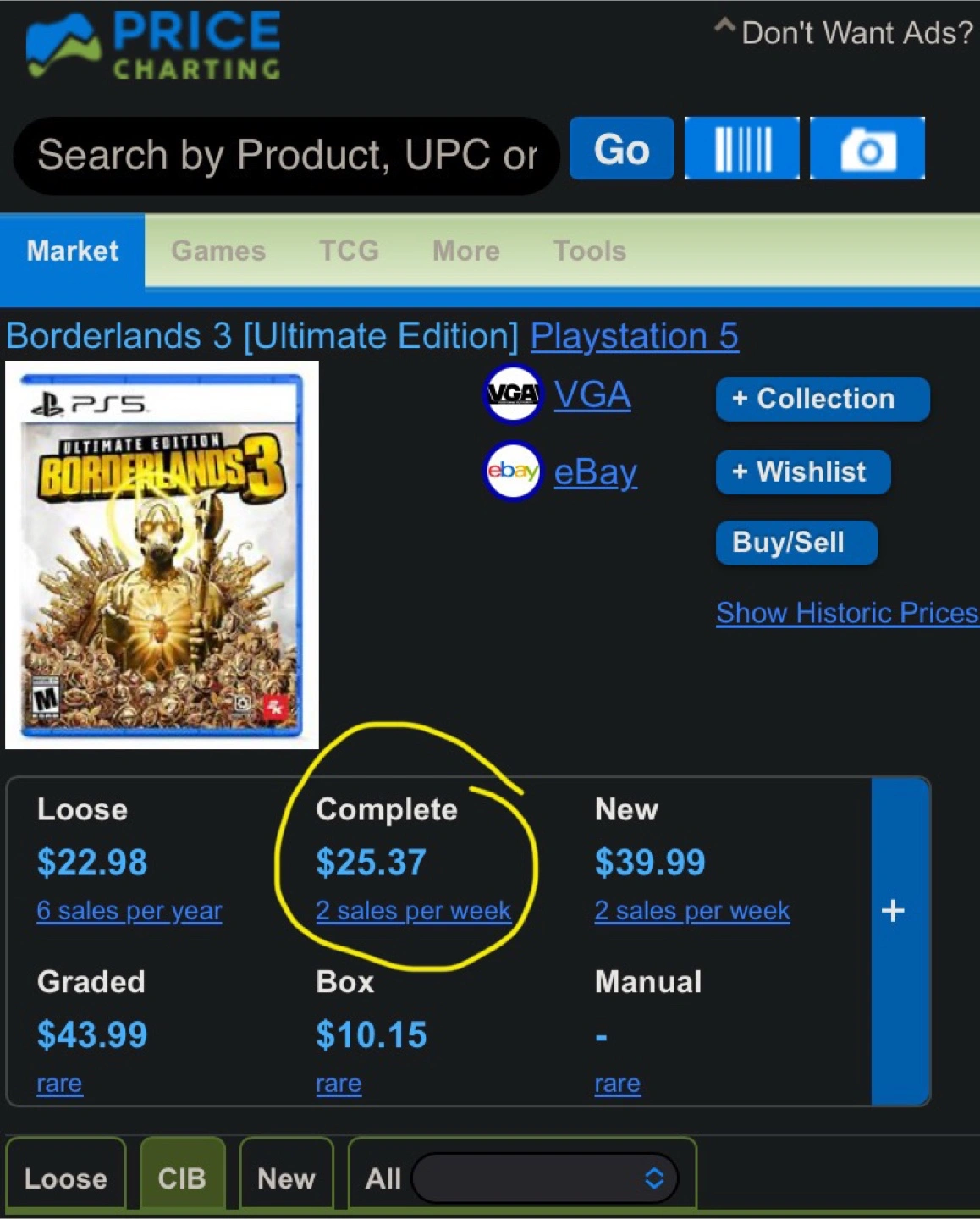Add game to Collection

coord(823,399)
